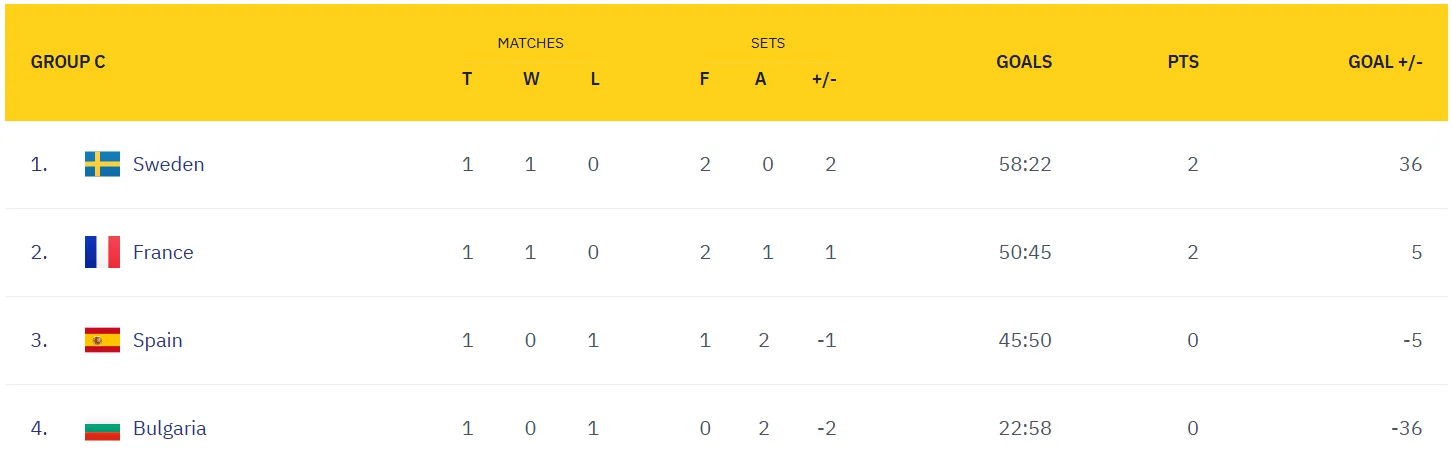Click Bulgaria's goals value 22:58
The image size is (1452, 470).
pos(1025,429)
